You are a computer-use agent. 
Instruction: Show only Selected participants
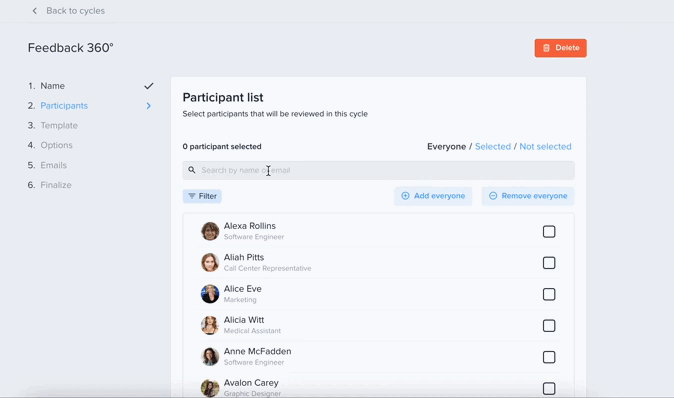click(493, 147)
